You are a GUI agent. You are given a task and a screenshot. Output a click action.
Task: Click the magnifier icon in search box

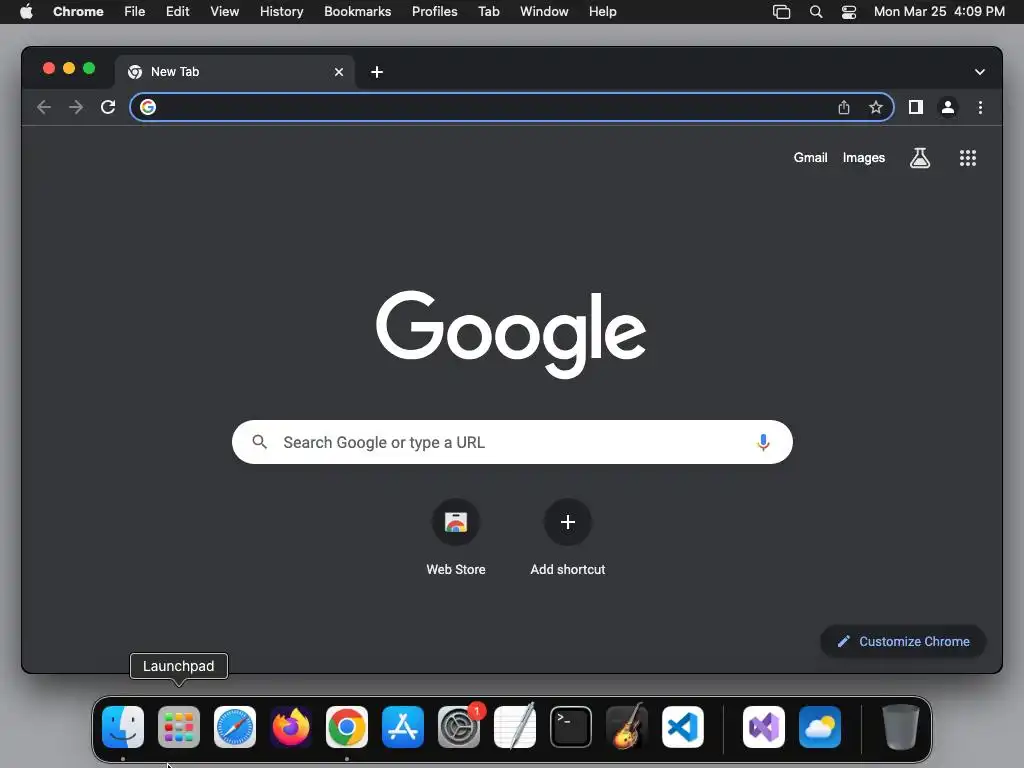(x=259, y=442)
